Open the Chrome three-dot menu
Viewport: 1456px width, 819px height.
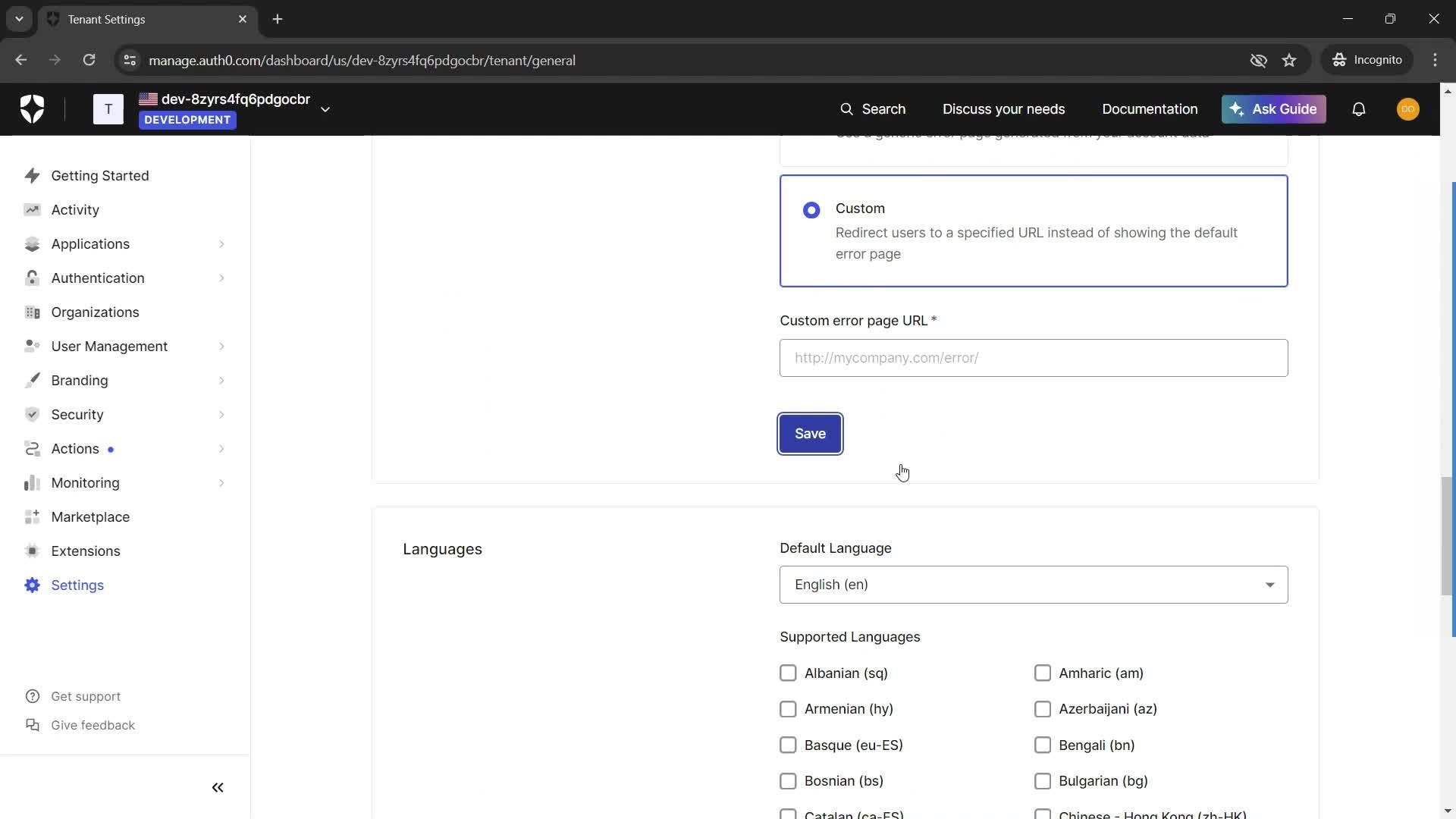pyautogui.click(x=1435, y=60)
